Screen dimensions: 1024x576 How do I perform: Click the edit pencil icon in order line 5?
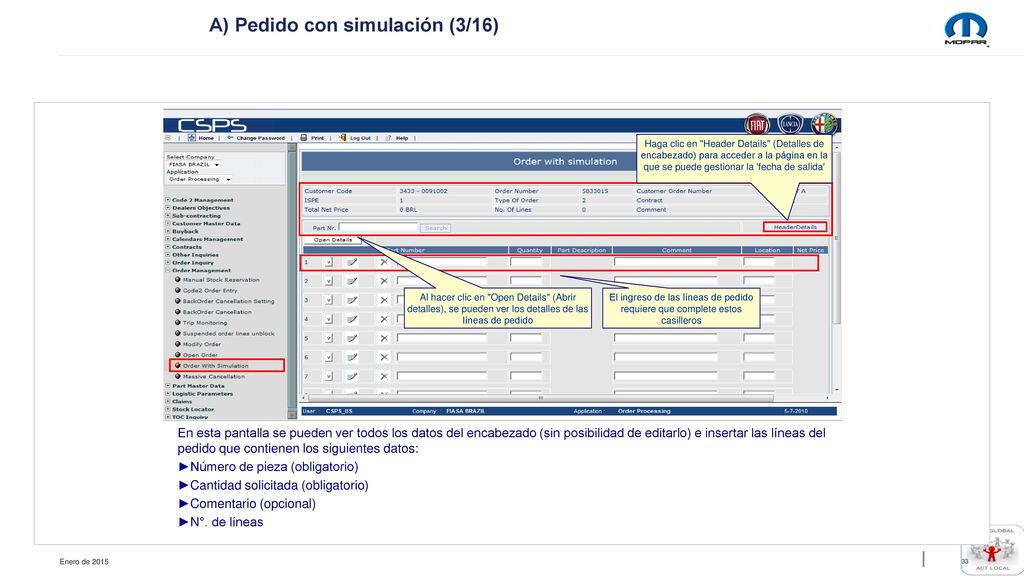[x=352, y=338]
